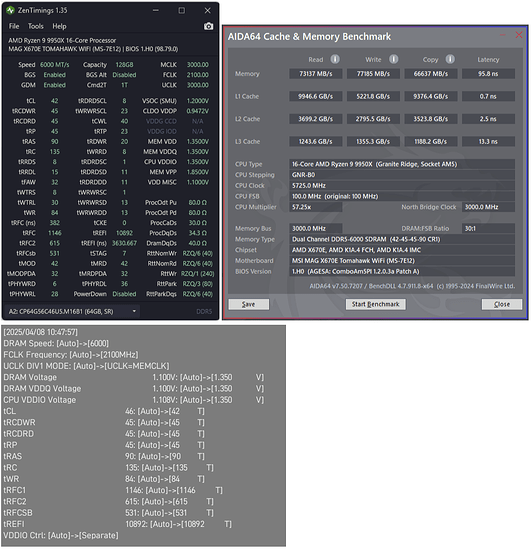The width and height of the screenshot is (532, 550).
Task: Click the ZenTimings camera screenshot icon
Action: tap(208, 26)
